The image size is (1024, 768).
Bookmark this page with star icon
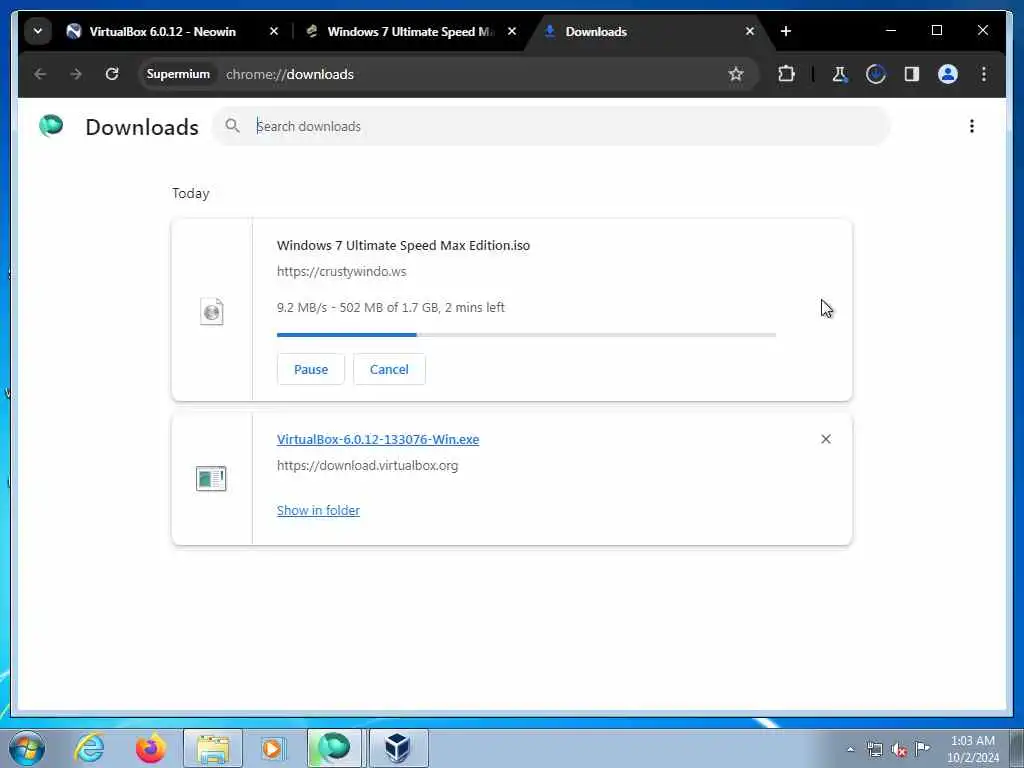coord(736,74)
